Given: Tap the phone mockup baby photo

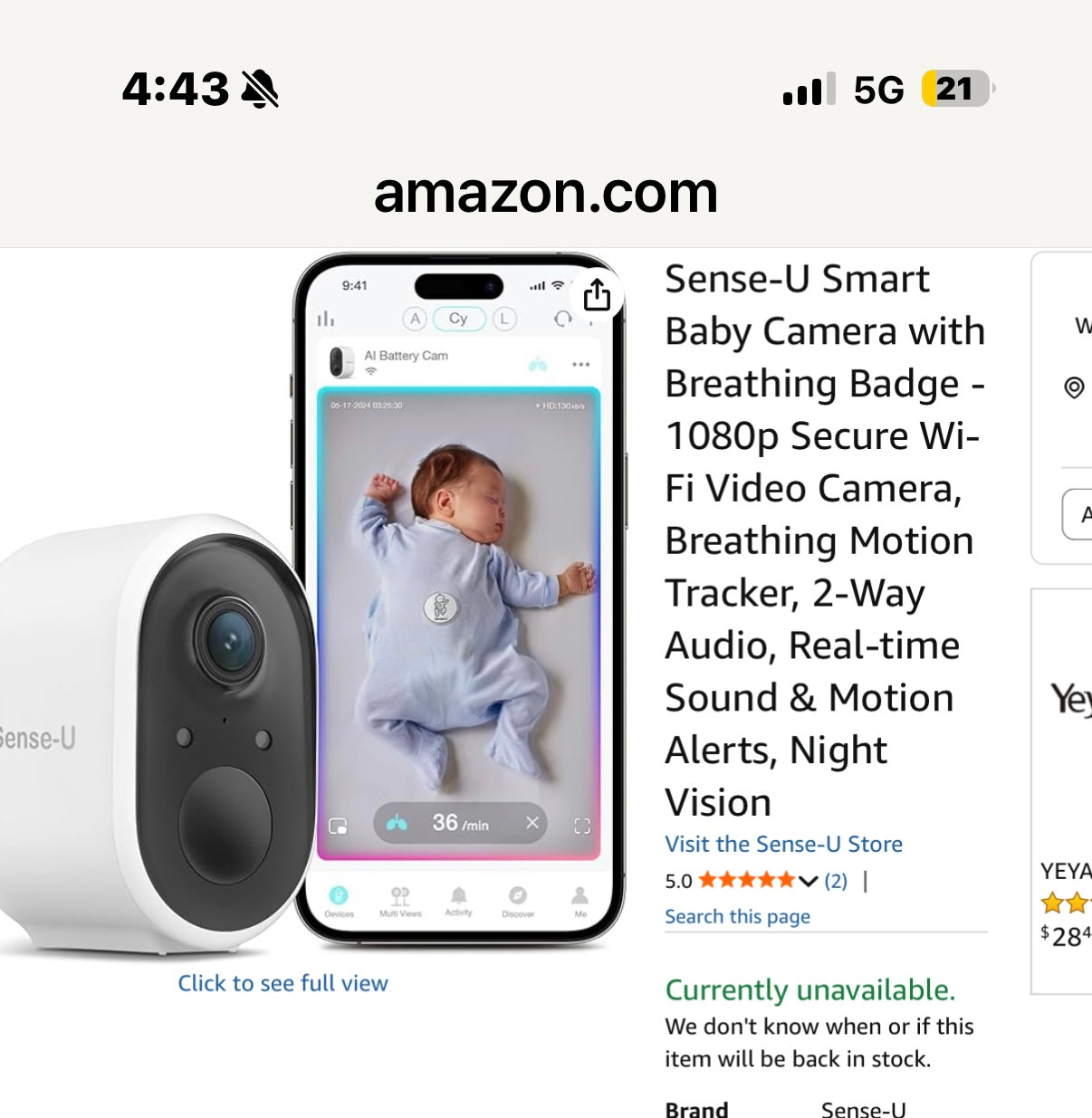Looking at the screenshot, I should coord(458,616).
